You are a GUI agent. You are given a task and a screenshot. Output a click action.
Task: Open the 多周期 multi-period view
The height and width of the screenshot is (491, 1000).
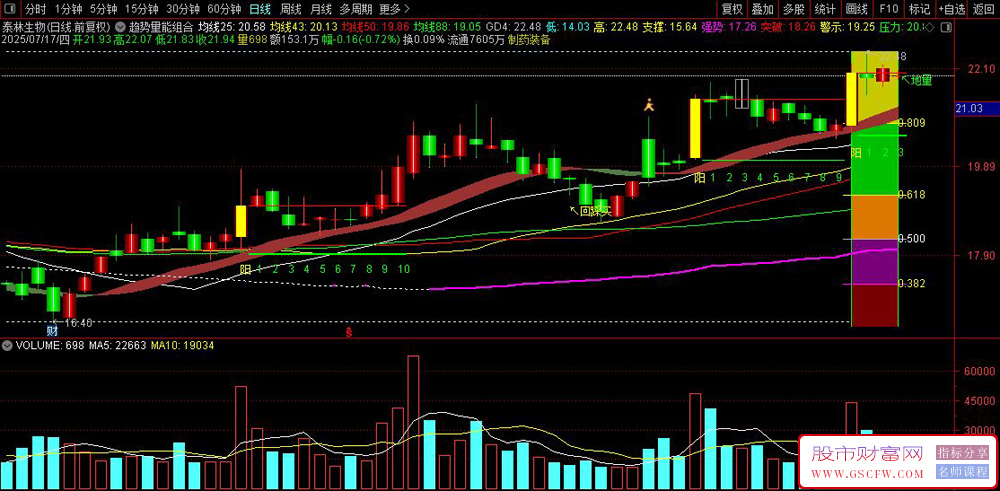coord(355,9)
